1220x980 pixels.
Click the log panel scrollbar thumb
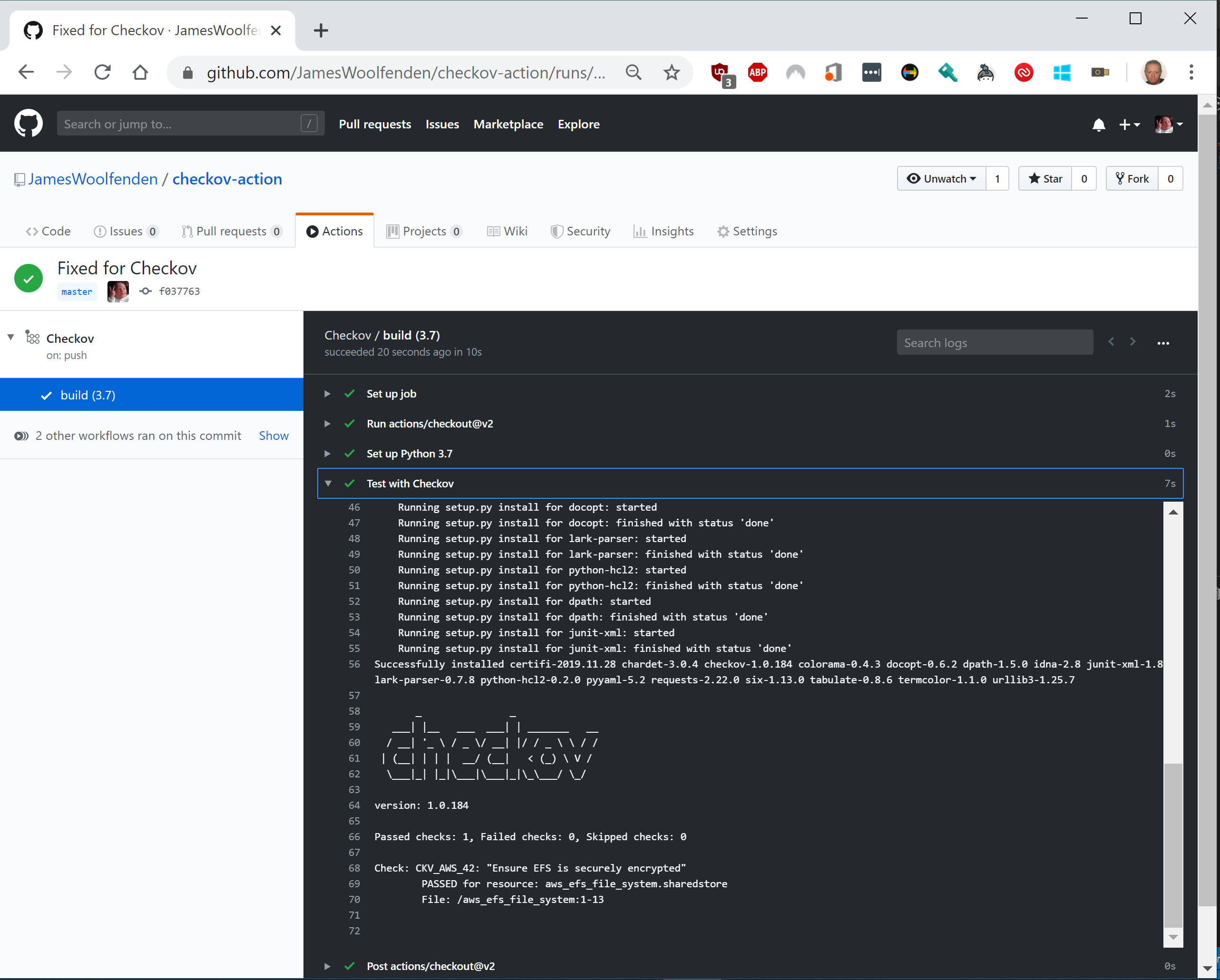click(x=1173, y=845)
